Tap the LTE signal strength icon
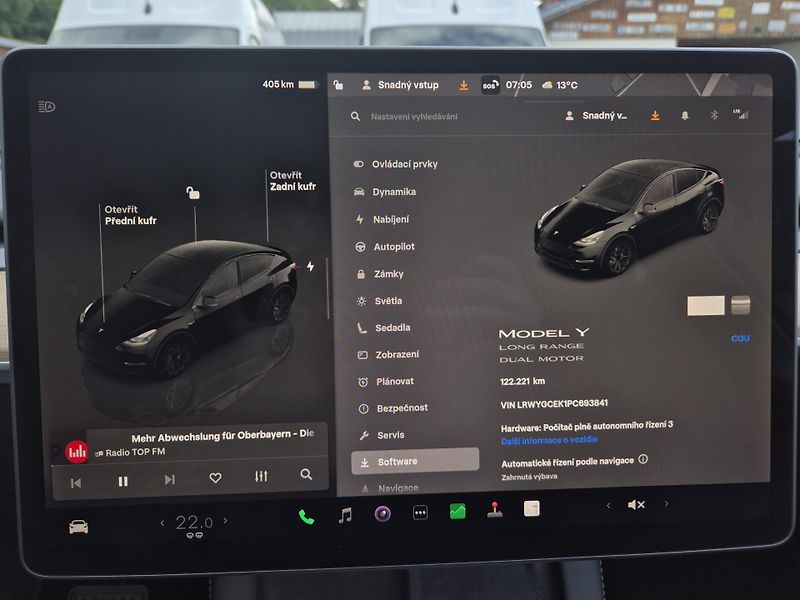 (741, 114)
